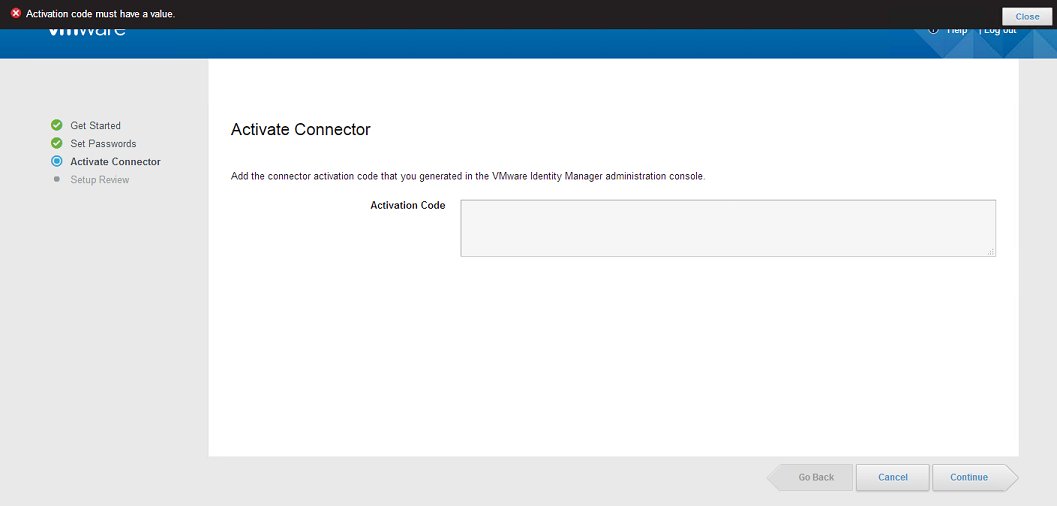Close the activation code error notification
The height and width of the screenshot is (506, 1057).
[x=1027, y=16]
